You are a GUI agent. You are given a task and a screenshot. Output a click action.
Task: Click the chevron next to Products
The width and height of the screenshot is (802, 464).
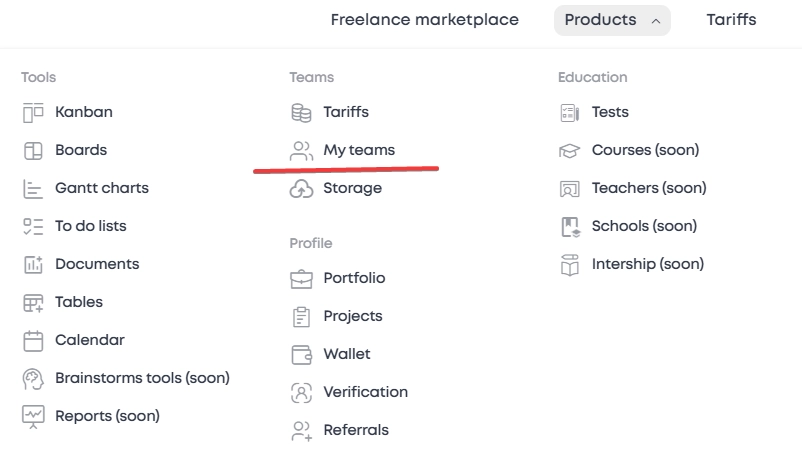click(x=655, y=20)
